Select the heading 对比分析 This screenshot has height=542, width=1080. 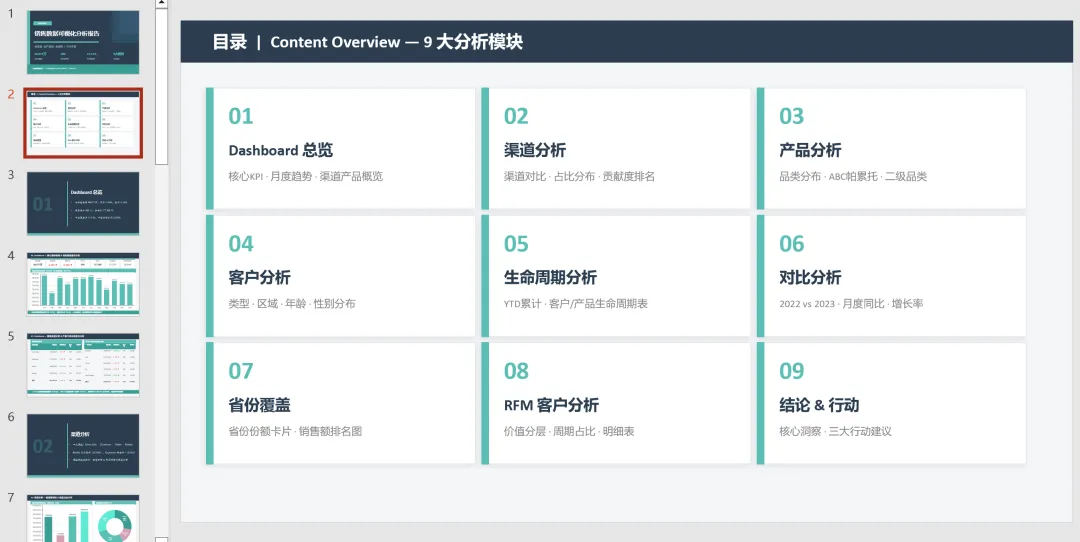pyautogui.click(x=811, y=278)
